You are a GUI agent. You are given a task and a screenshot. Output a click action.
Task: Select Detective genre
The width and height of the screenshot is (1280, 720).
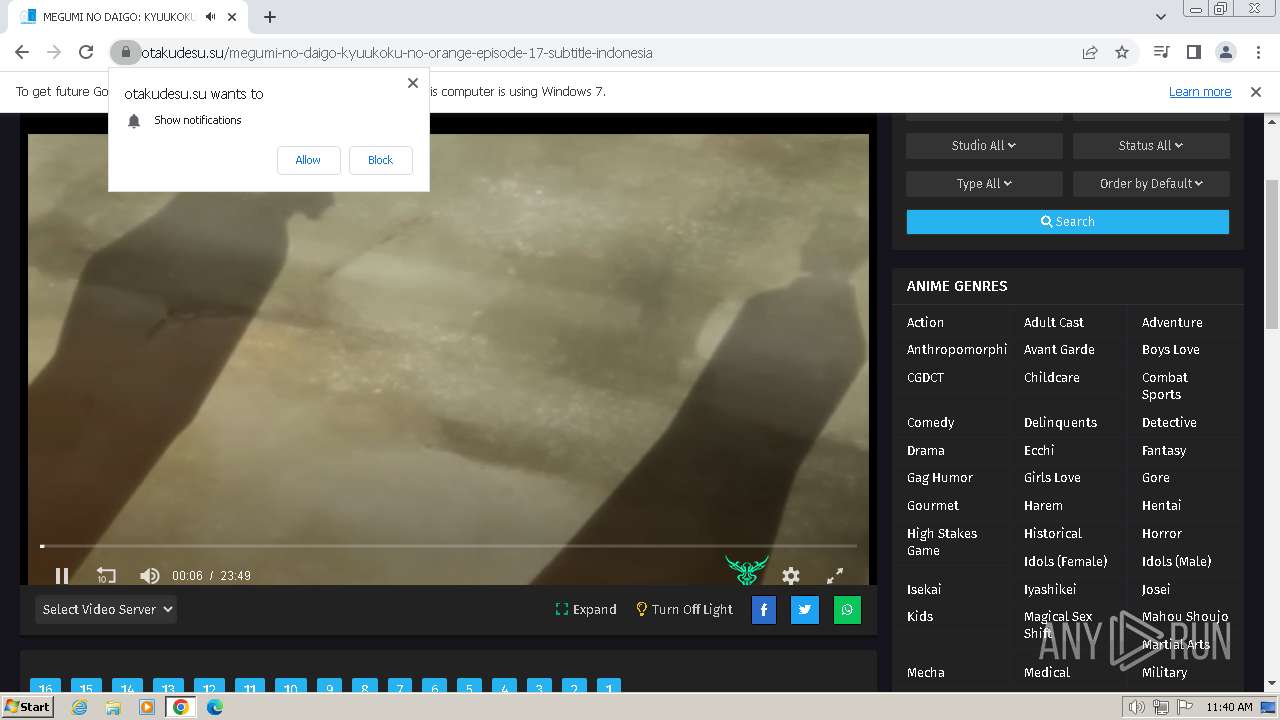(1169, 422)
